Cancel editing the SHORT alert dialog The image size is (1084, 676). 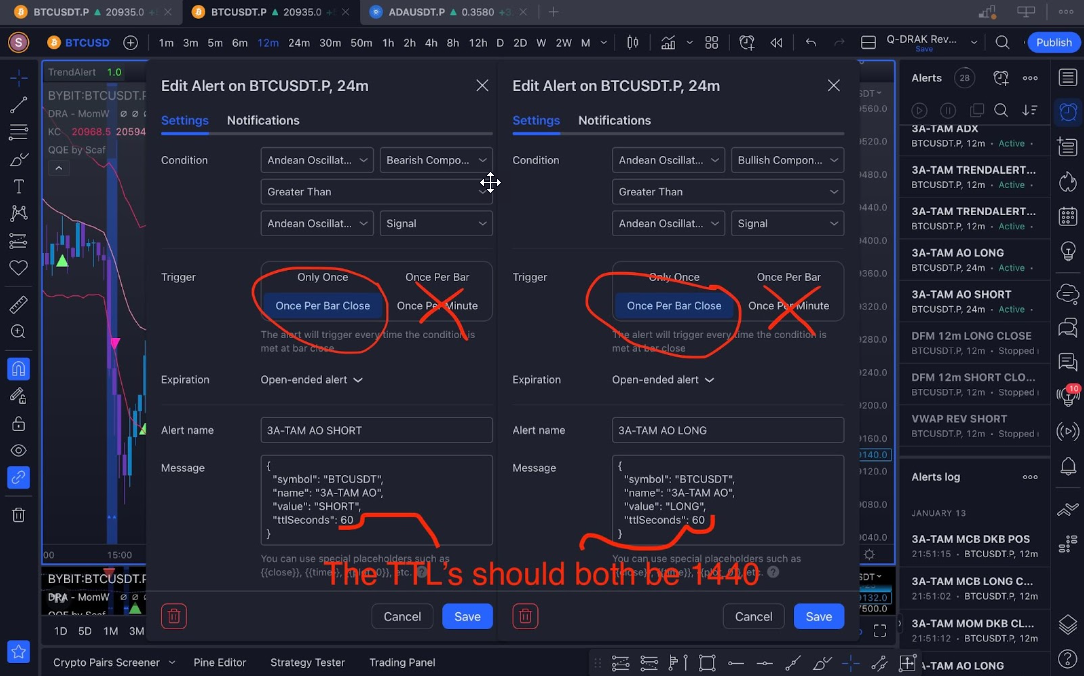402,617
